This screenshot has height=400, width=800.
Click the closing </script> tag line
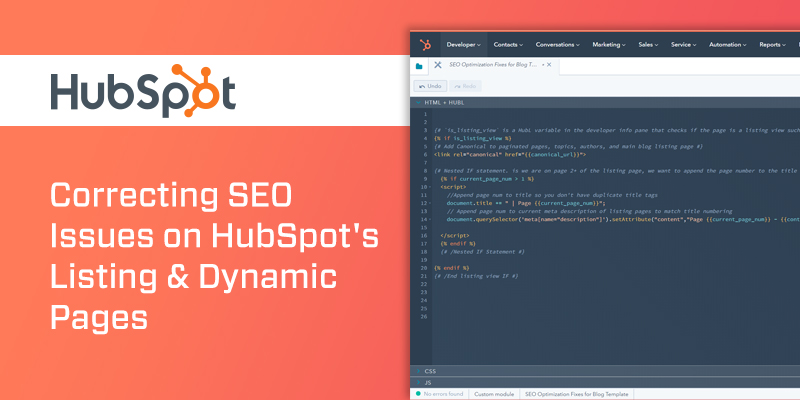[455, 236]
